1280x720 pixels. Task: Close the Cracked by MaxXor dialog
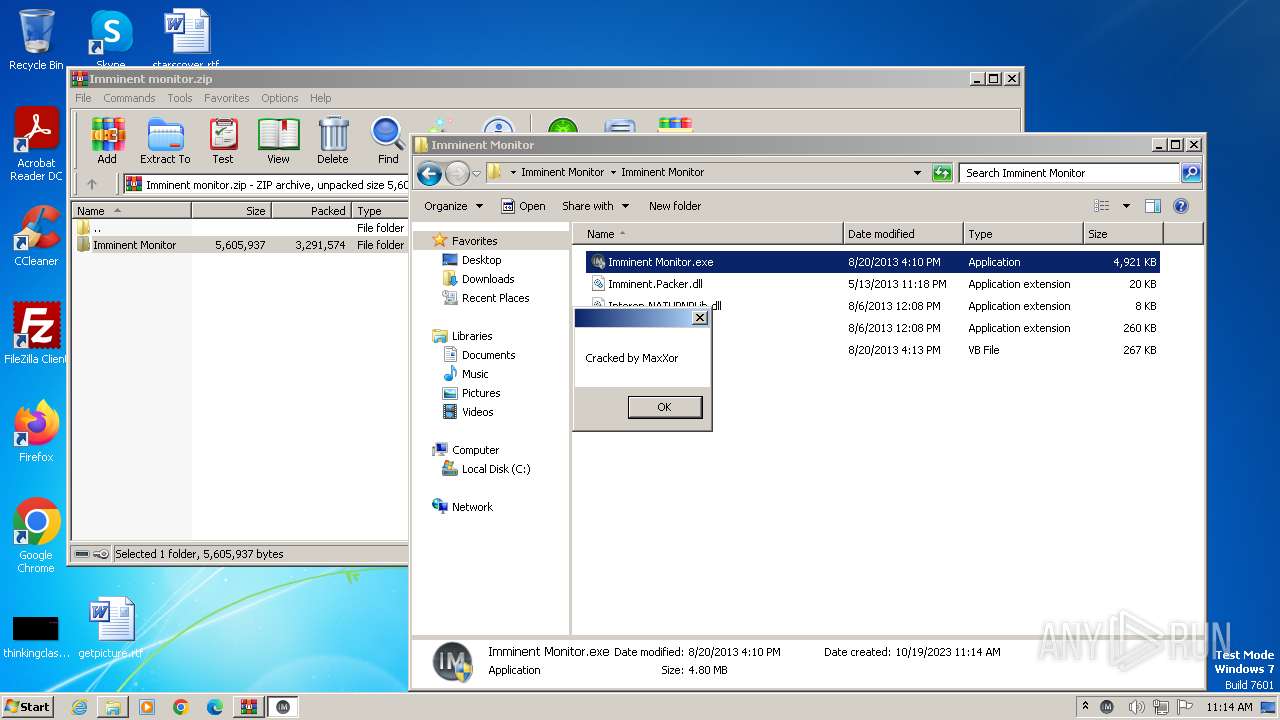coord(700,317)
